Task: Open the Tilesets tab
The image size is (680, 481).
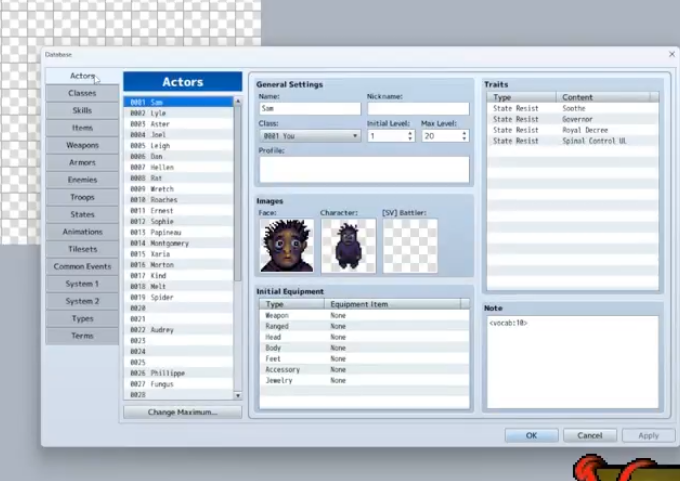Action: coord(82,249)
